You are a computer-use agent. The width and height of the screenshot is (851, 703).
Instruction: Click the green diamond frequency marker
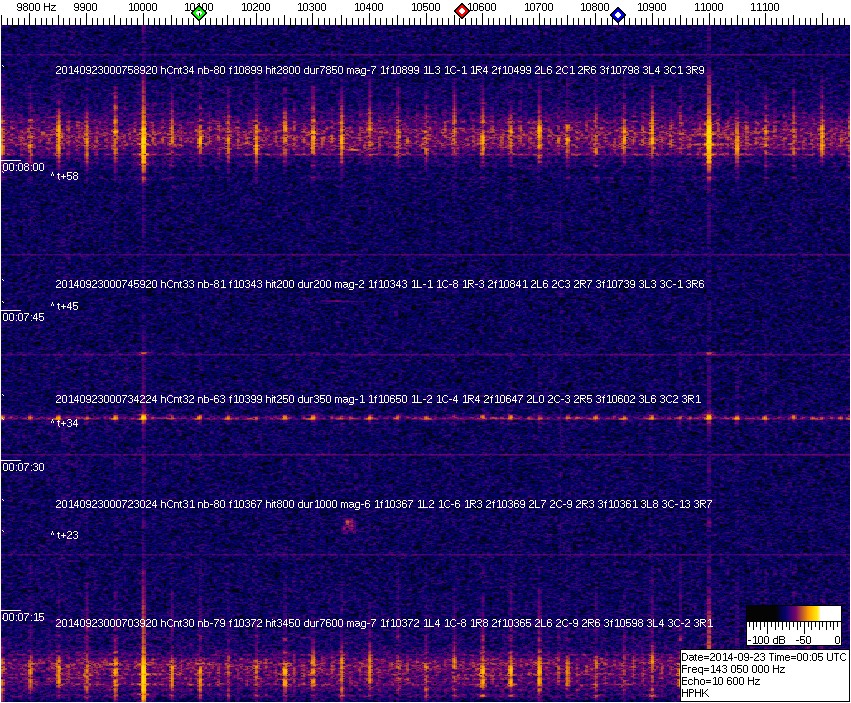[199, 13]
